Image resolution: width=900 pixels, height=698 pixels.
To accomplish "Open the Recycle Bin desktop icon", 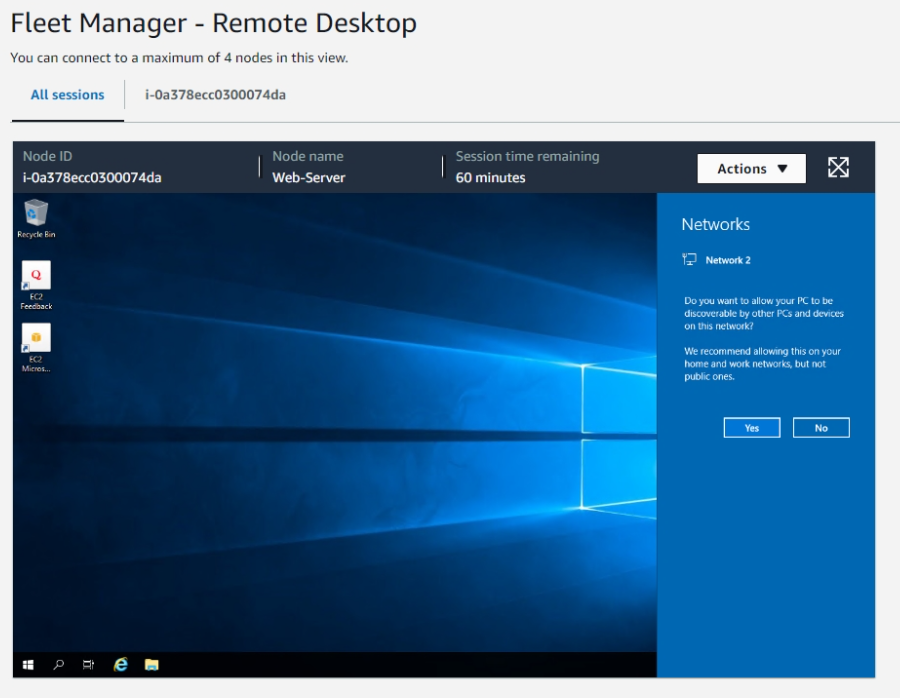I will click(x=36, y=218).
